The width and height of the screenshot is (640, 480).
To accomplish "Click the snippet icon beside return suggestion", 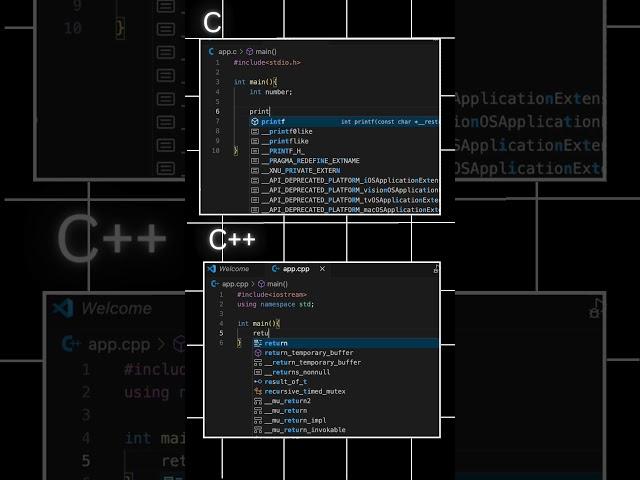I will pos(258,343).
